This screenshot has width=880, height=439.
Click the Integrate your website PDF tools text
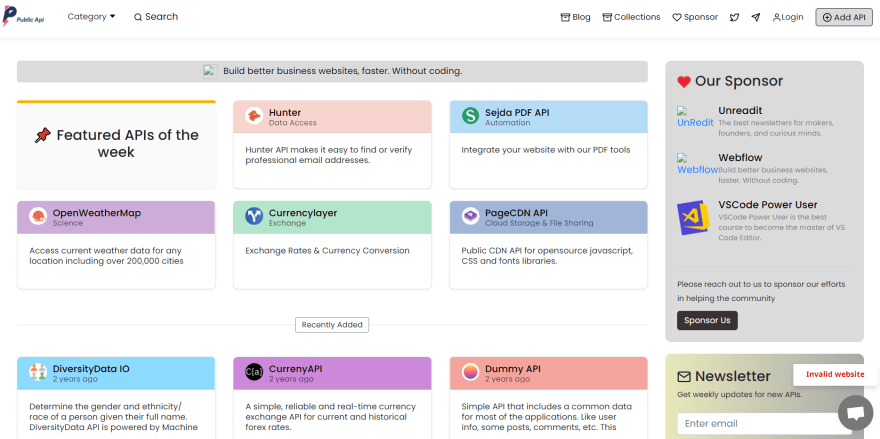546,150
